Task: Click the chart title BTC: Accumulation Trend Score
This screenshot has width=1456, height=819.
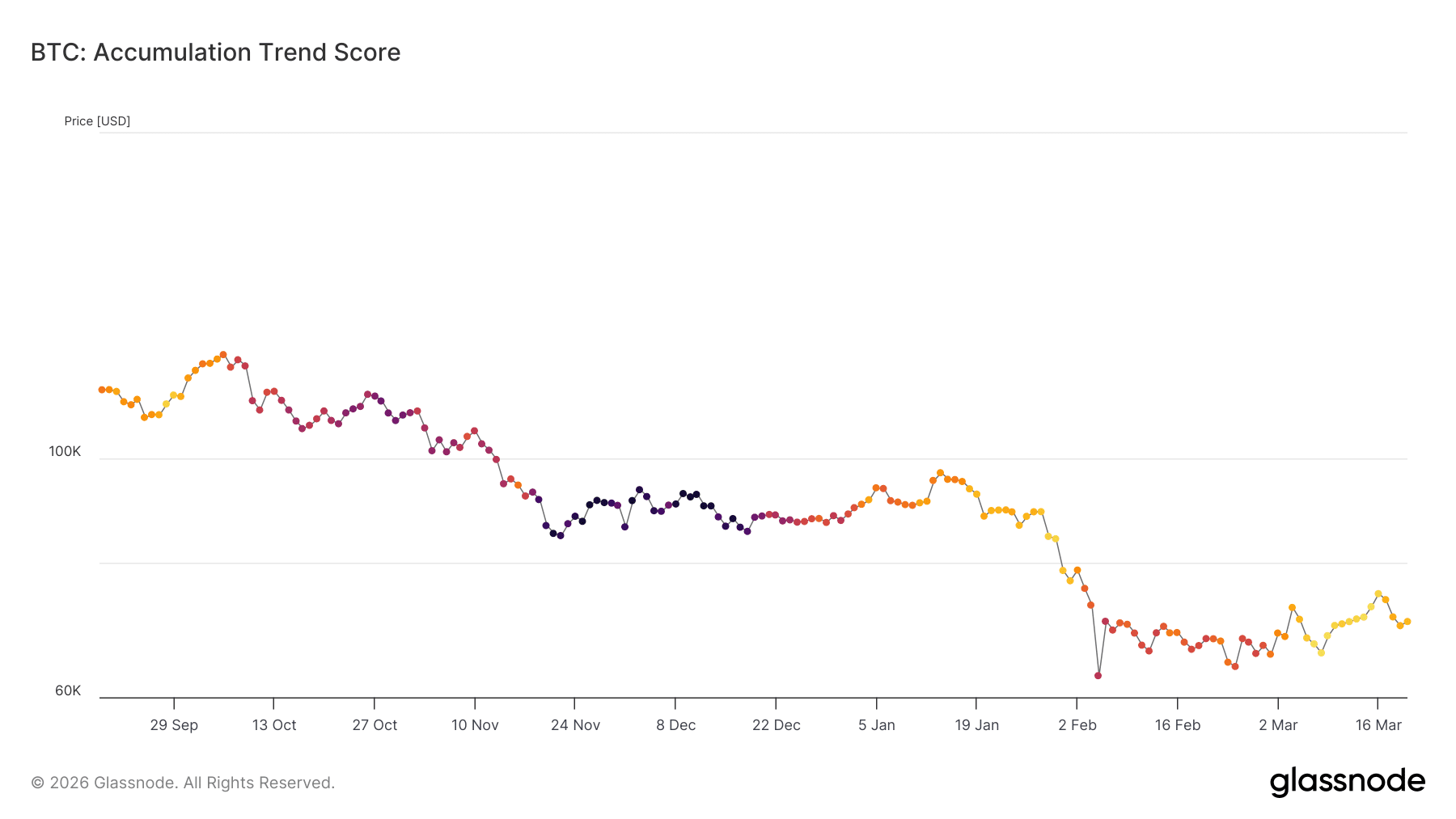Action: point(215,53)
